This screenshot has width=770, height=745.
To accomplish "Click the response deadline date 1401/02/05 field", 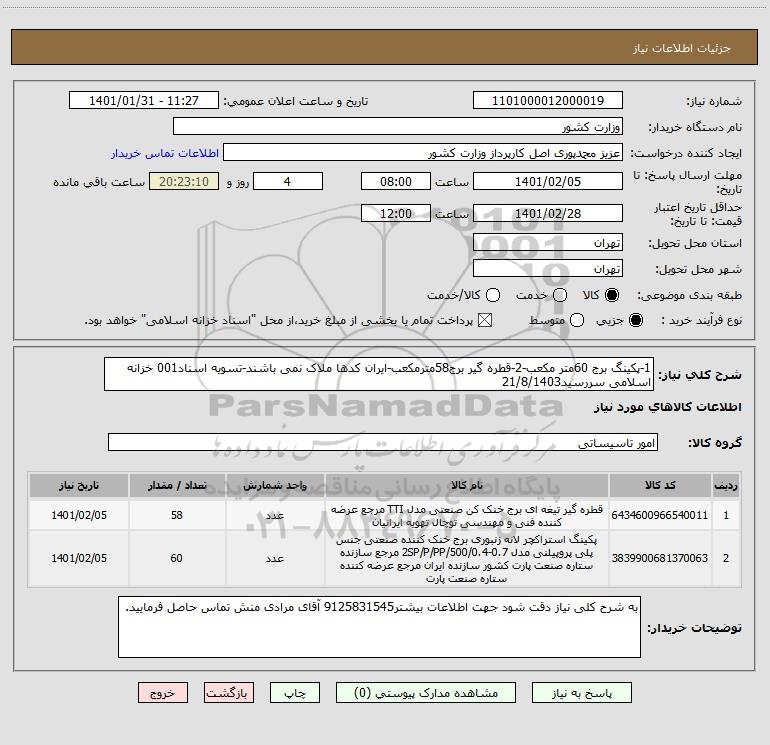I will point(548,181).
